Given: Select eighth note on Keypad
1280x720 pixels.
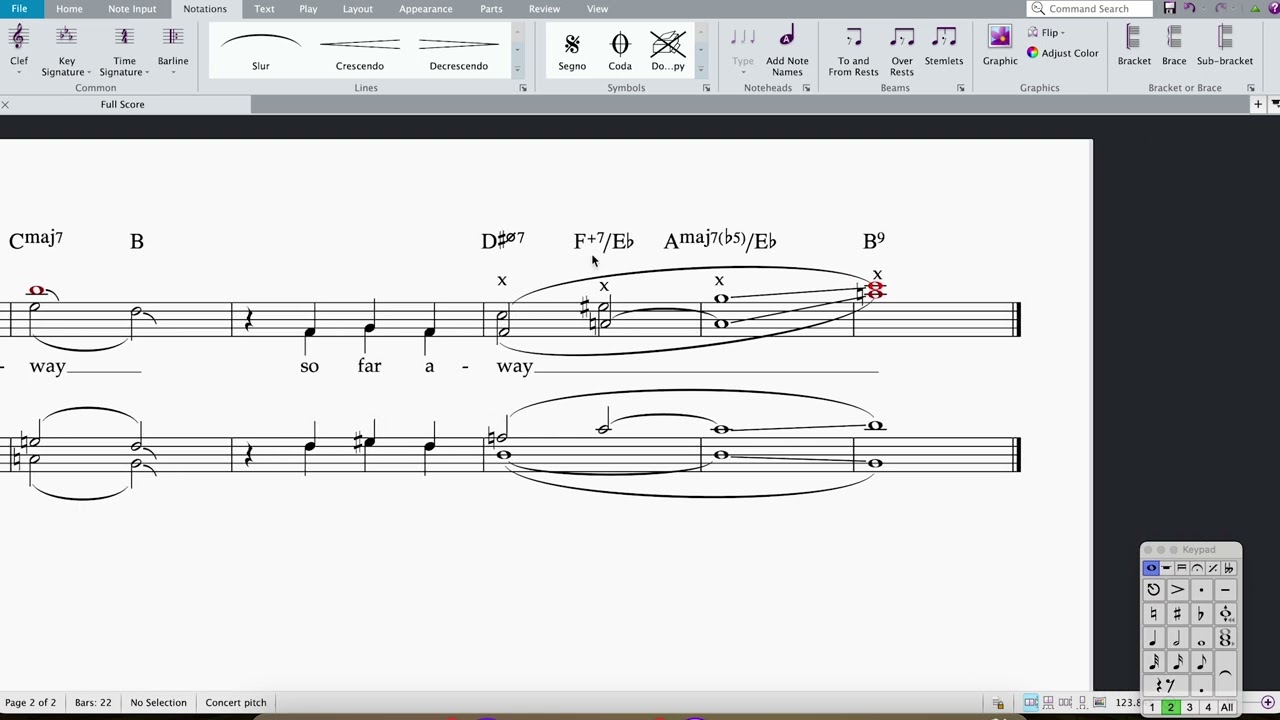Looking at the screenshot, I should click(x=1201, y=662).
